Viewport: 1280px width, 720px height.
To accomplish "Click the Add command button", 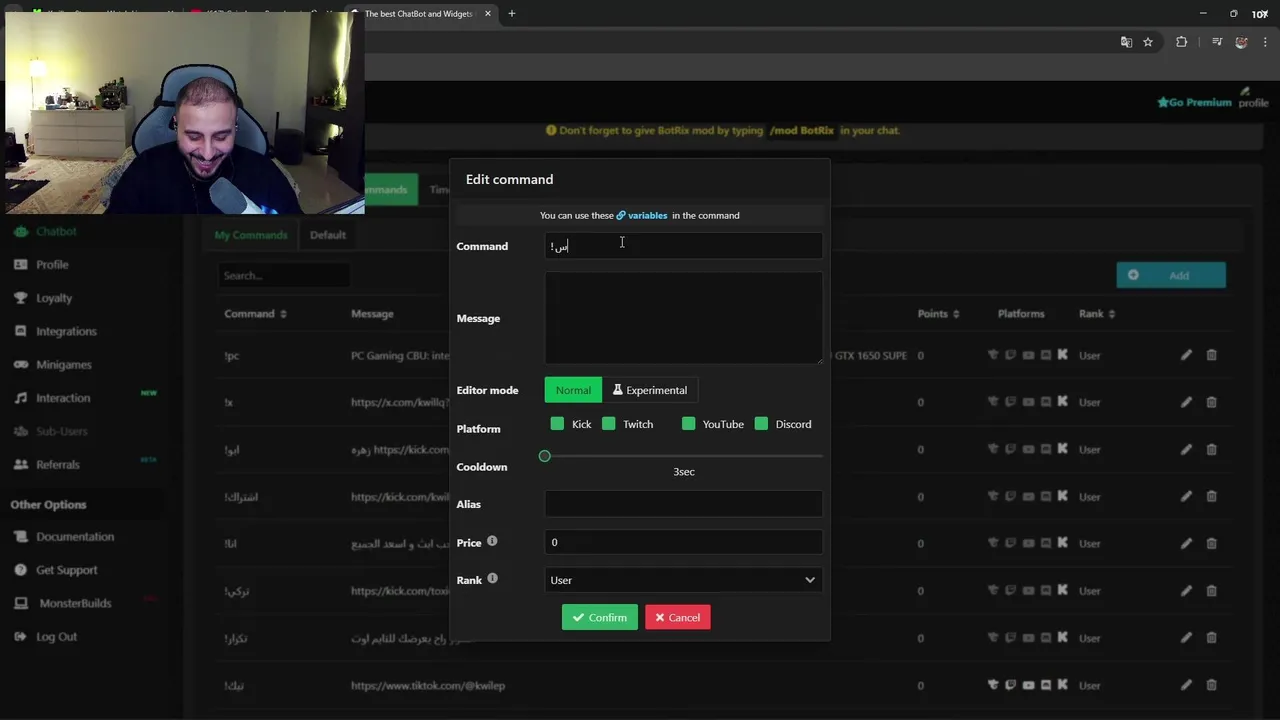I will 1171,275.
